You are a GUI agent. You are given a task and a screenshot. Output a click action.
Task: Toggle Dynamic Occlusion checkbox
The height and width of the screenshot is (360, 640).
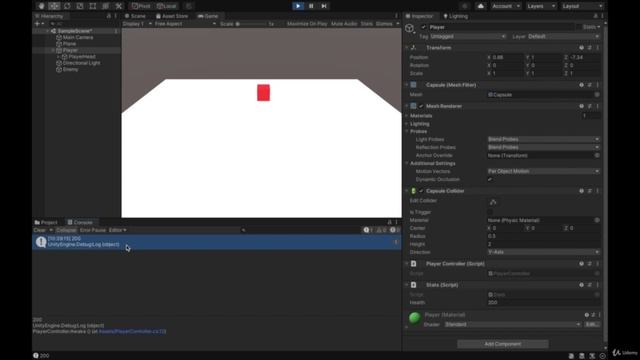490,180
